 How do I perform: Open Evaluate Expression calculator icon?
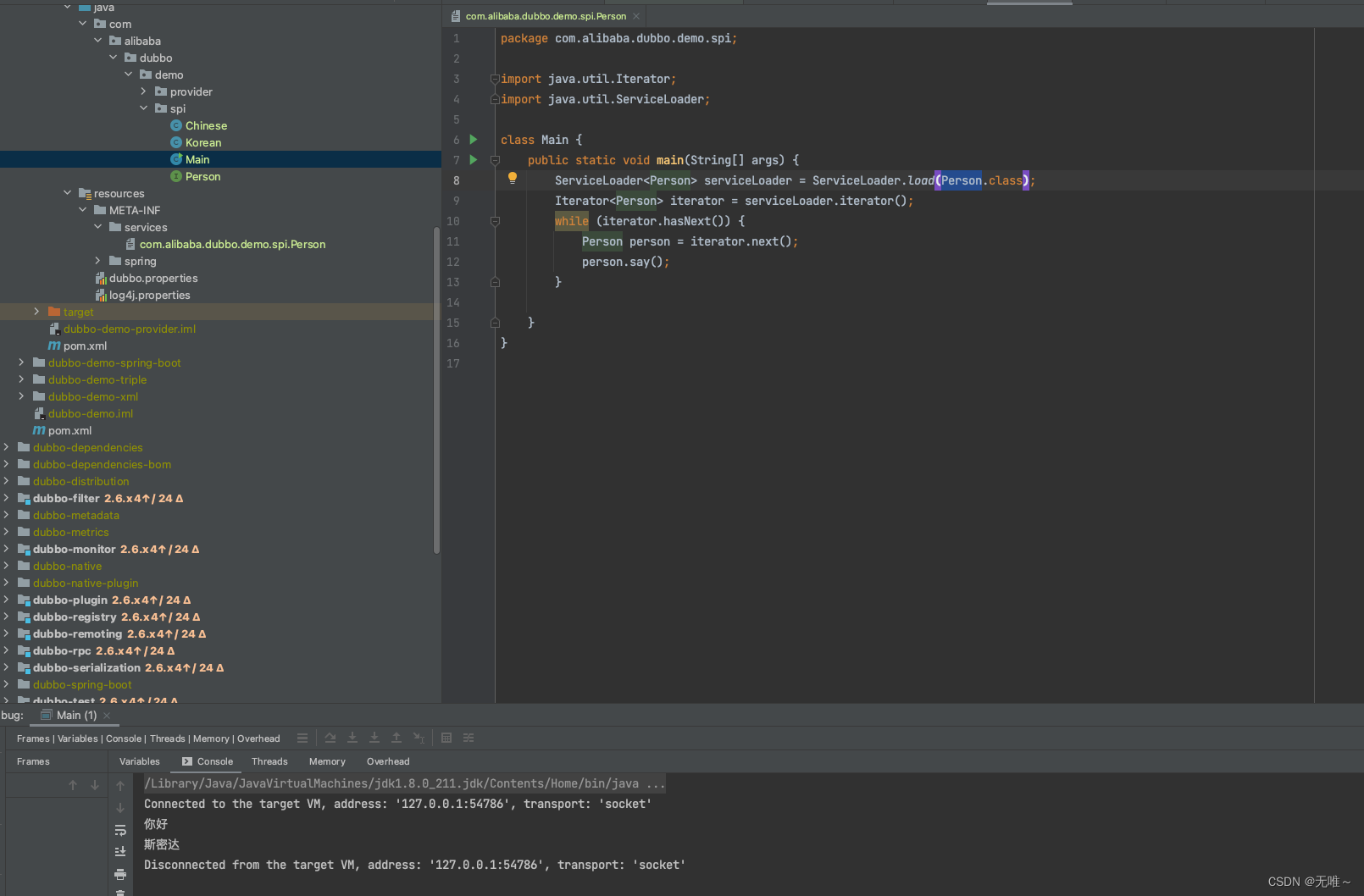point(446,738)
